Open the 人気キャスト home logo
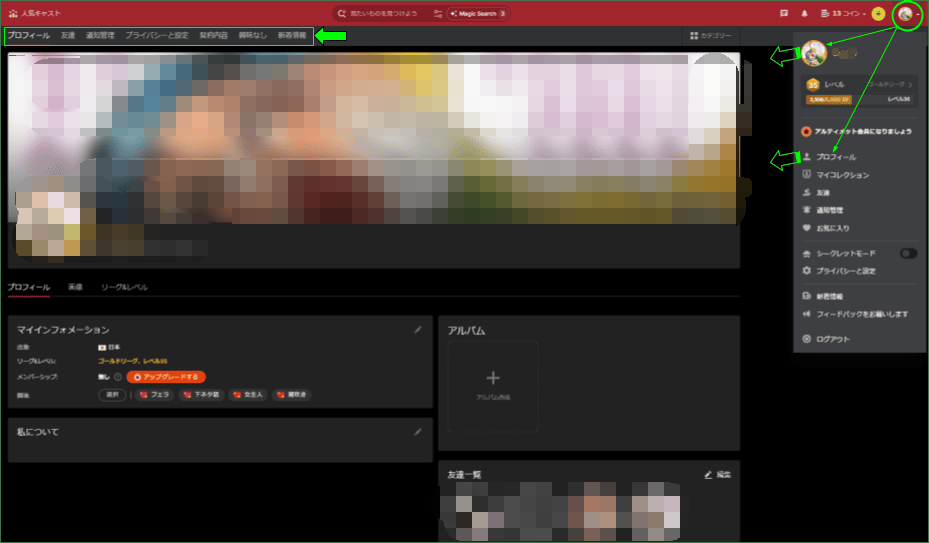 35,13
